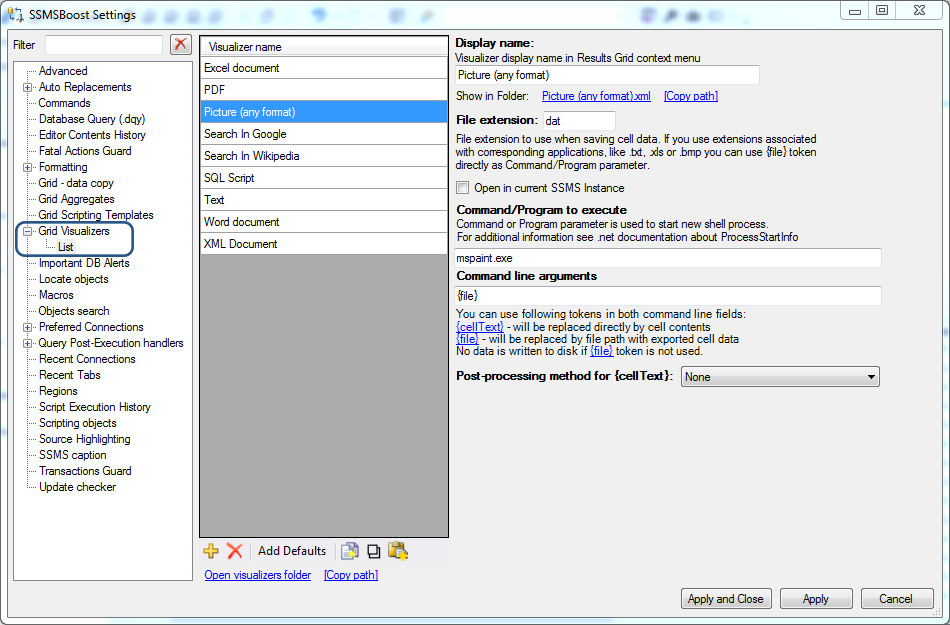Open Scripting objects settings
The height and width of the screenshot is (625, 950).
pos(78,423)
